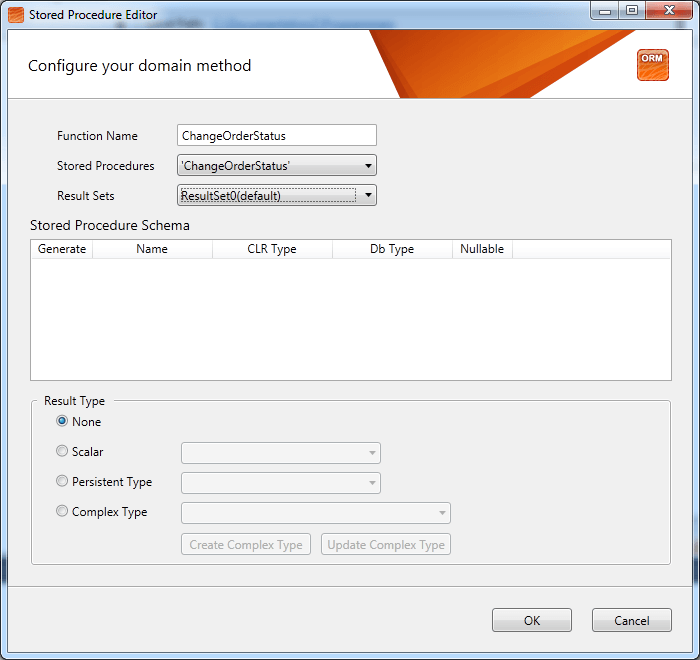Click the Create Complex Type button
The height and width of the screenshot is (660, 700).
point(246,544)
